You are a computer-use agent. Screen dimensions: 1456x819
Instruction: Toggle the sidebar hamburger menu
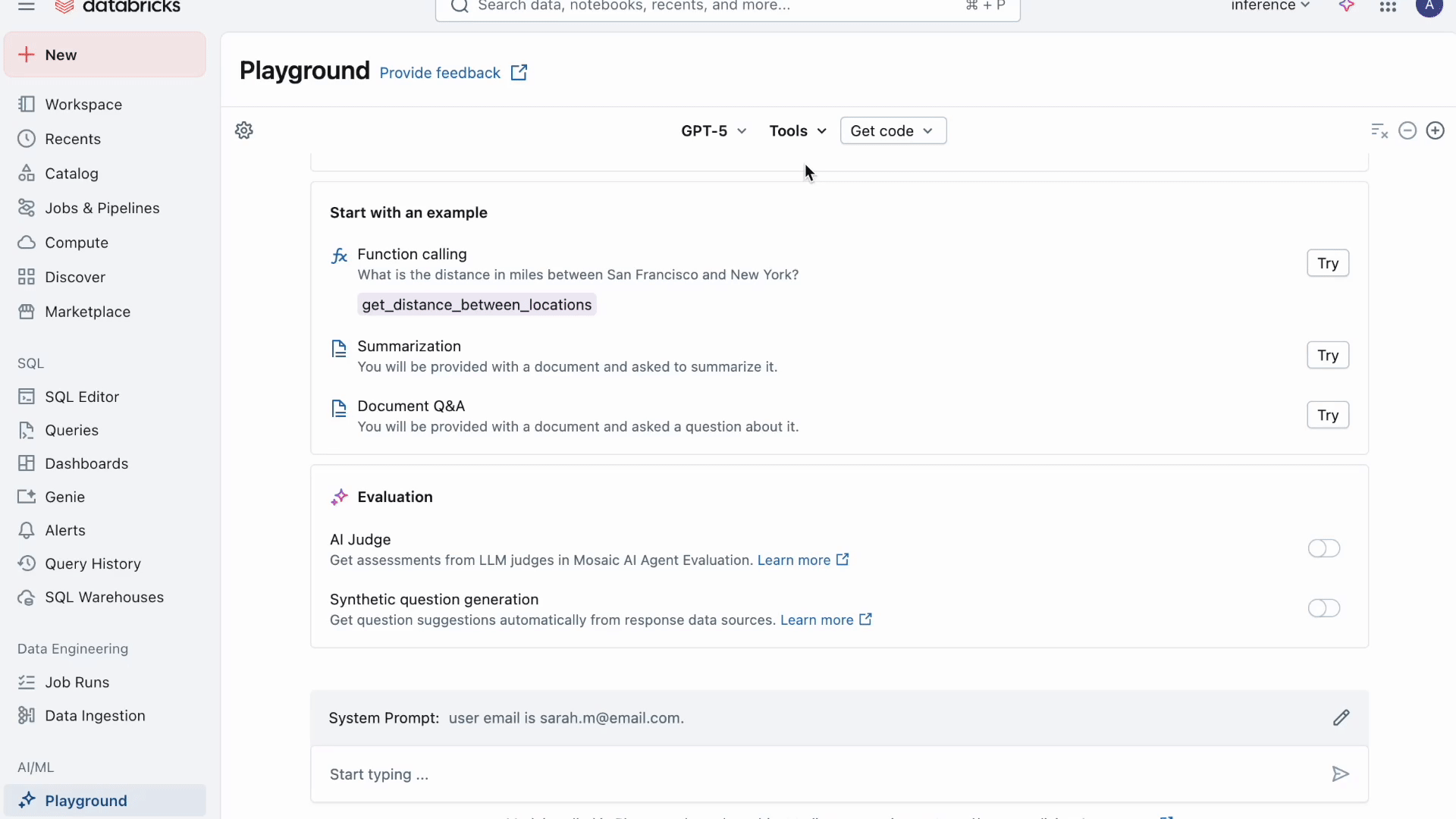pos(27,6)
